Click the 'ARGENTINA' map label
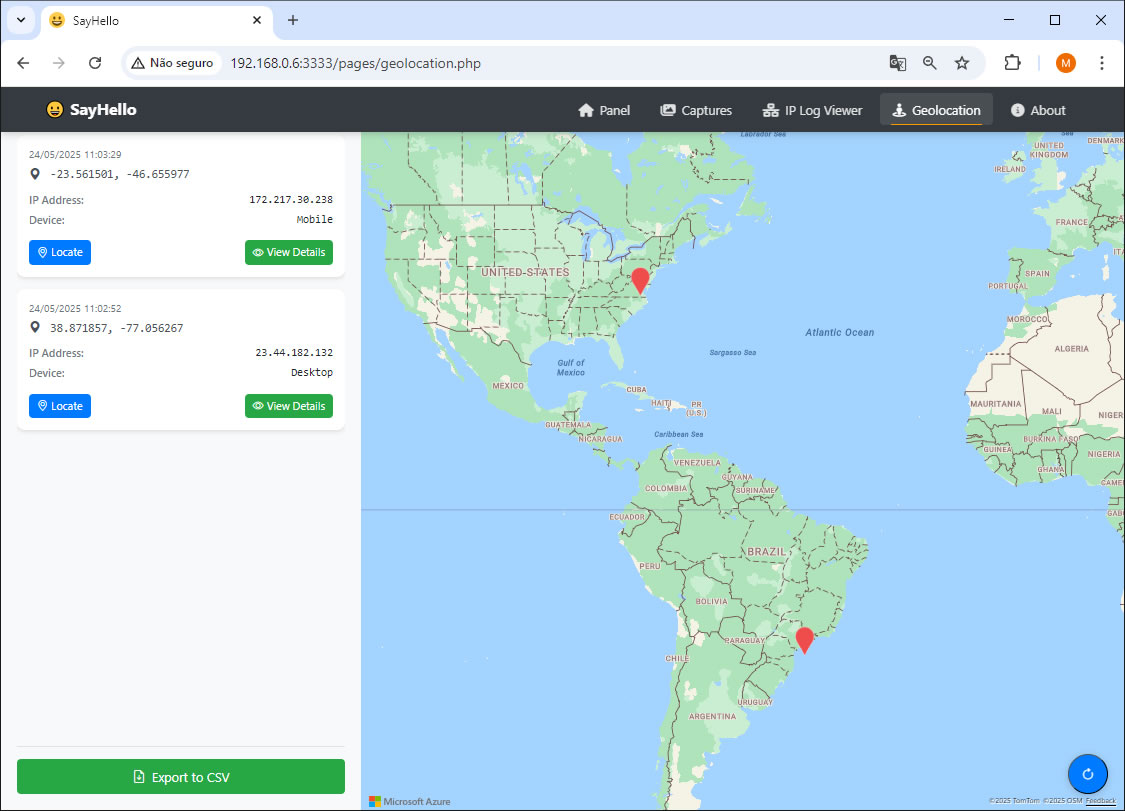1125x811 pixels. point(712,716)
